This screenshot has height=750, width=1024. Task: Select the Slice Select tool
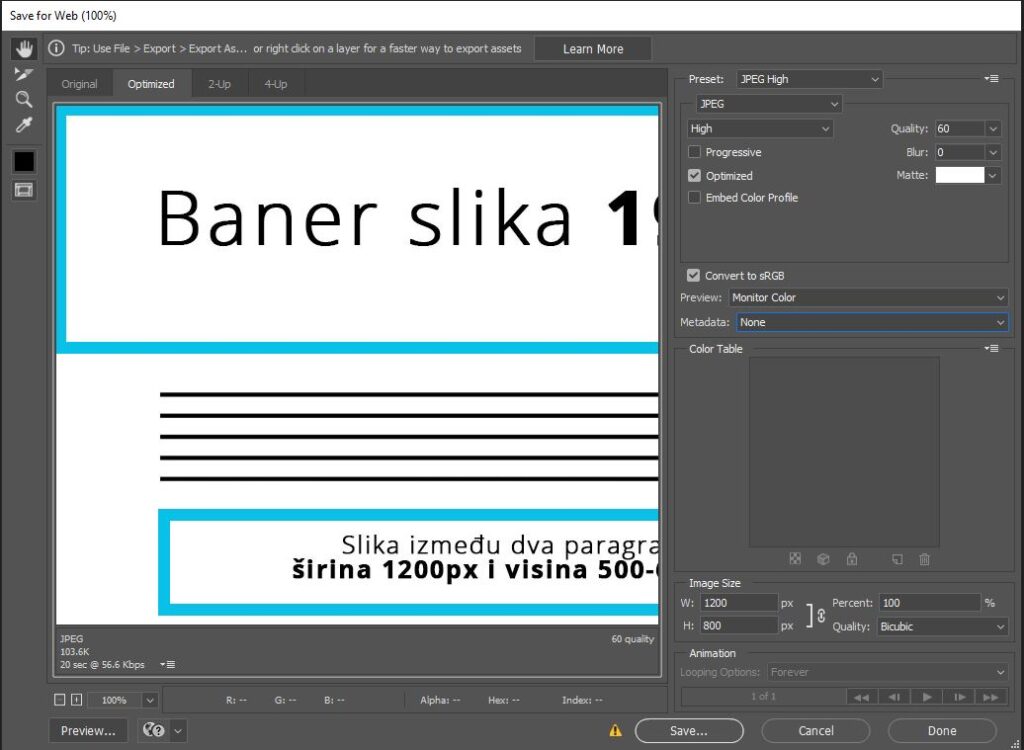pyautogui.click(x=24, y=74)
